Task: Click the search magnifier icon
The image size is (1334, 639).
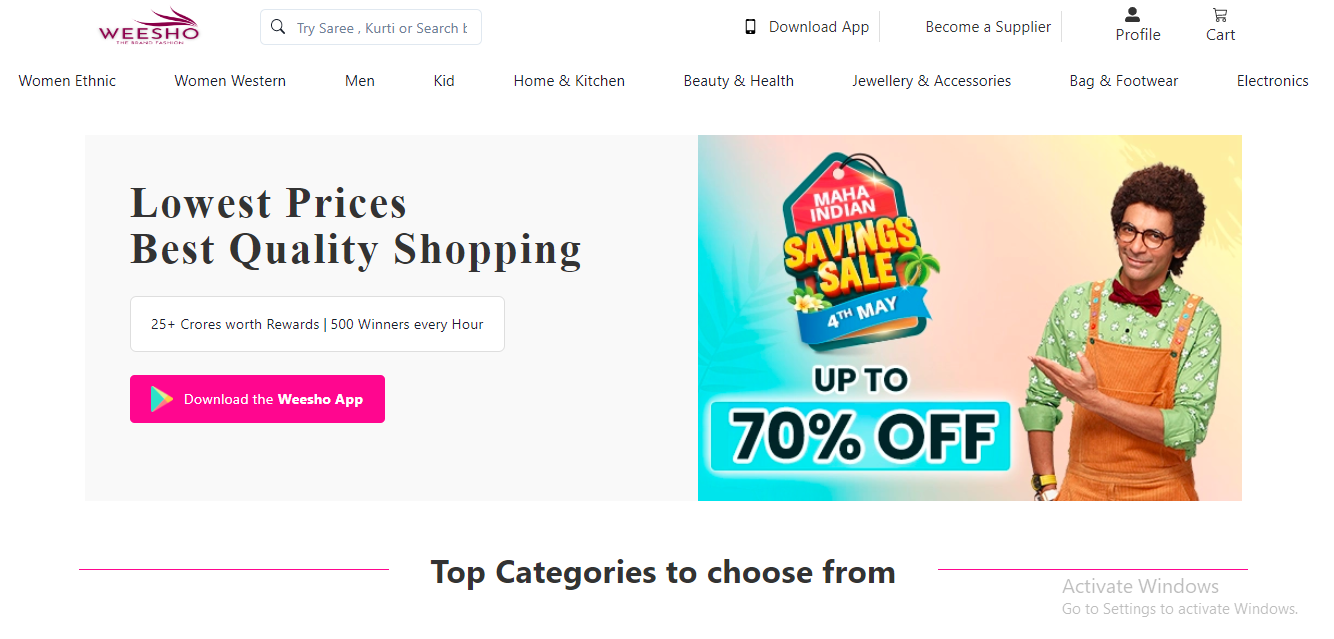Action: 278,27
